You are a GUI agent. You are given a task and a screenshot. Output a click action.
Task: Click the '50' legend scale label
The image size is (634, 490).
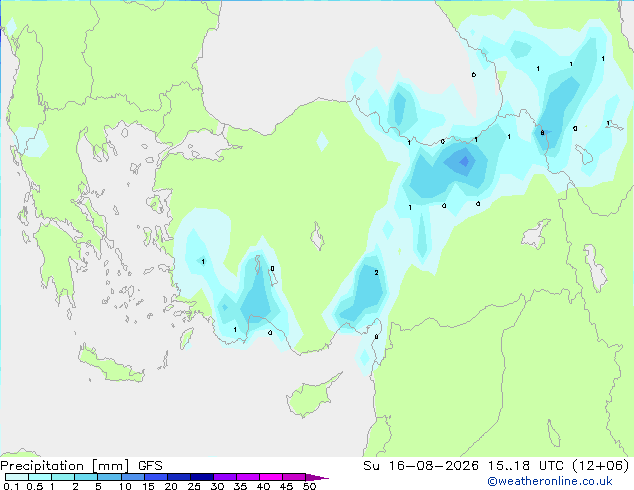click(309, 486)
